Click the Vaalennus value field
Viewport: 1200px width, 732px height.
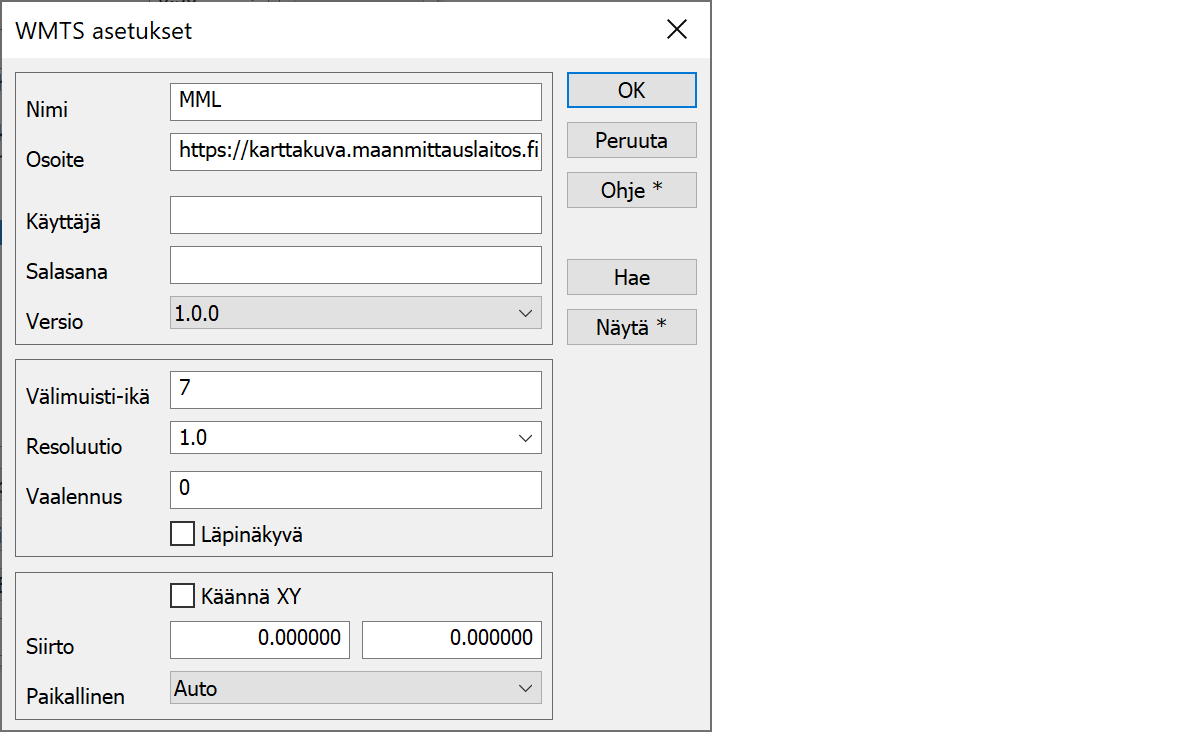355,490
